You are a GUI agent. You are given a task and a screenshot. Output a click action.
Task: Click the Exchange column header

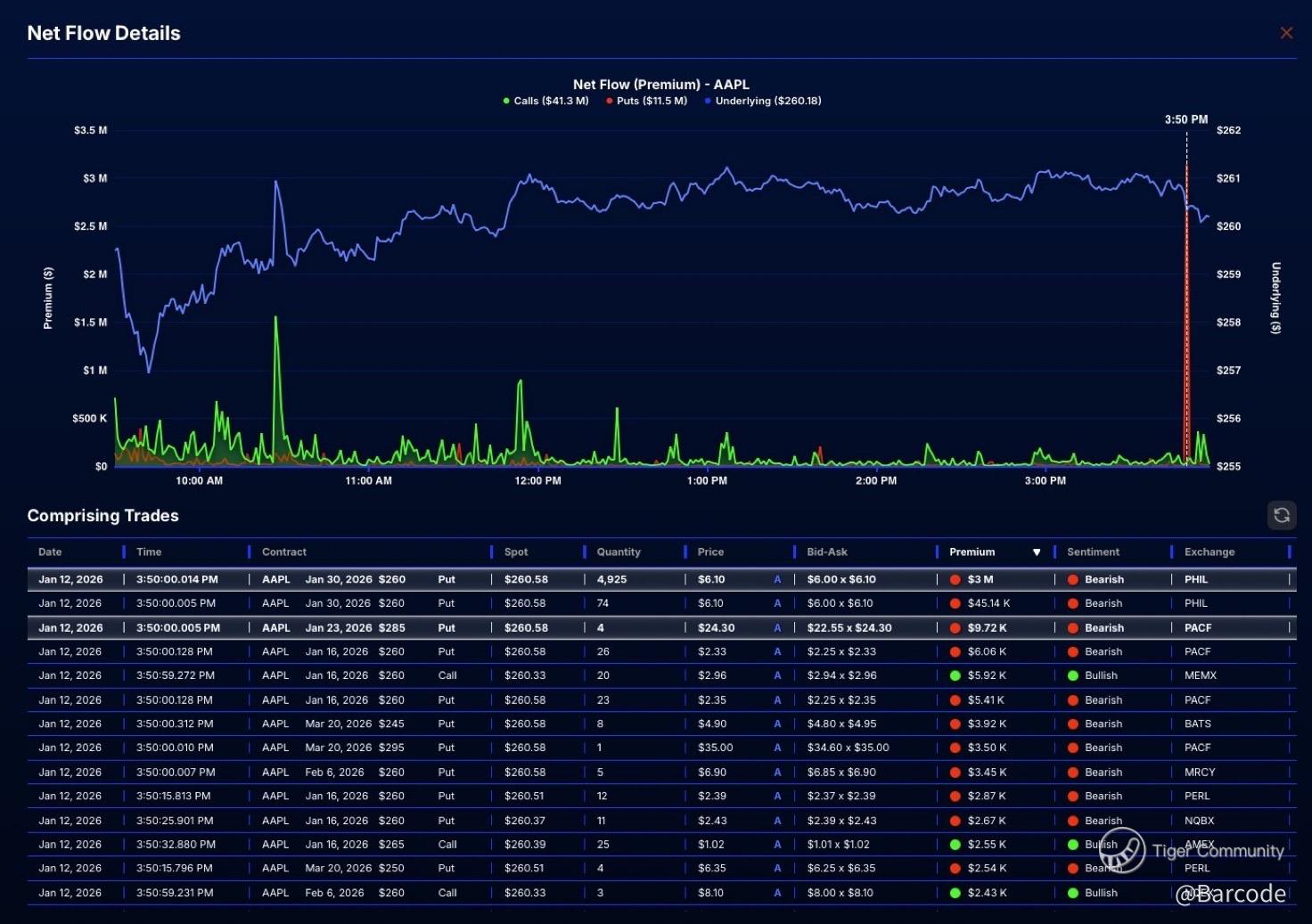[x=1209, y=552]
